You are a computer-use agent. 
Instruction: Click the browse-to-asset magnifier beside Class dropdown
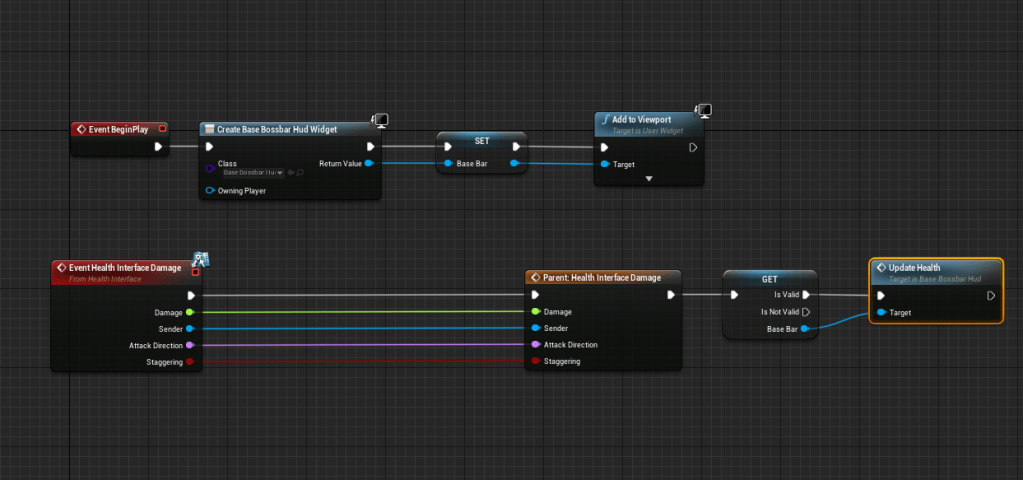click(x=300, y=173)
